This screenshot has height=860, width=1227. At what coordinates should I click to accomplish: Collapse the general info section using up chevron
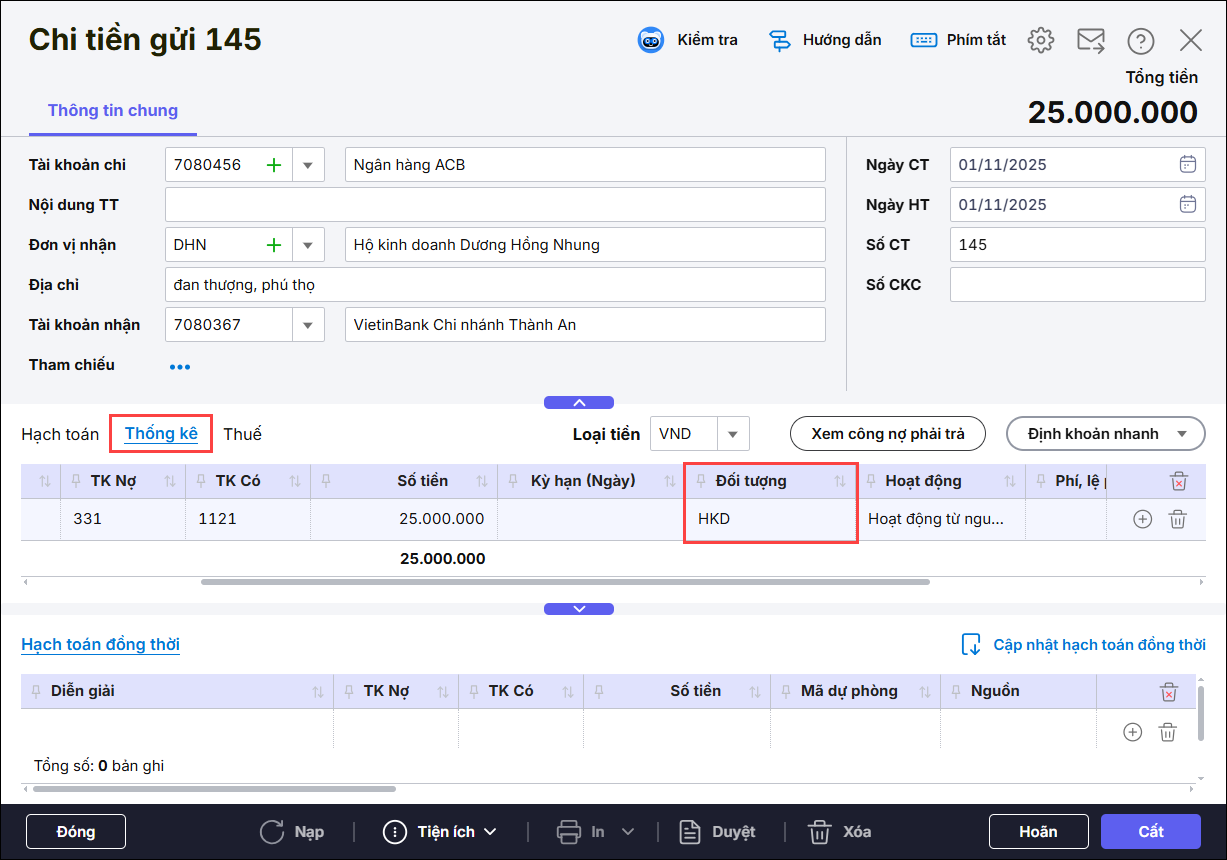pos(579,402)
